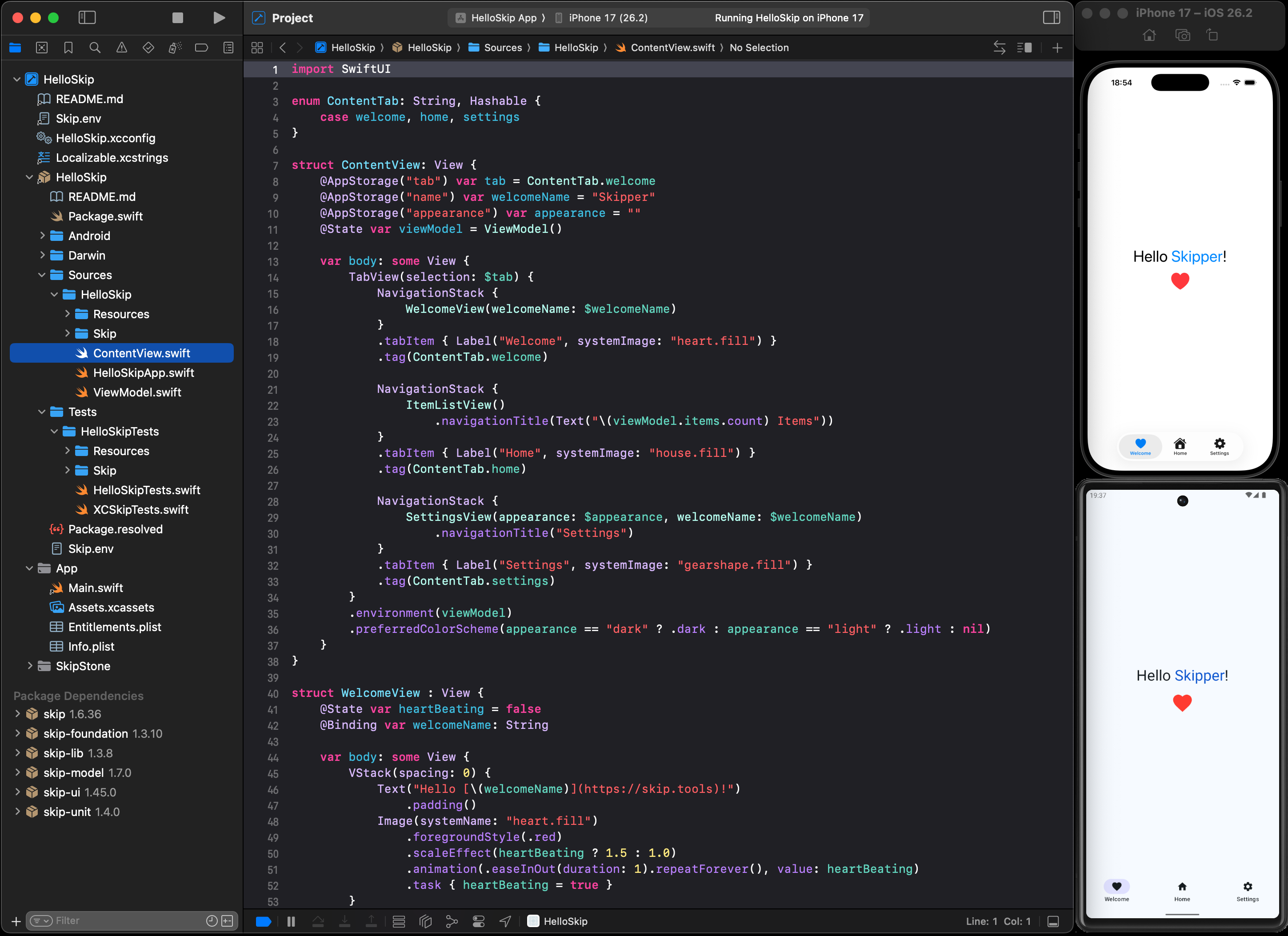Expand the Android folder in the navigator
1288x936 pixels.
tap(42, 235)
